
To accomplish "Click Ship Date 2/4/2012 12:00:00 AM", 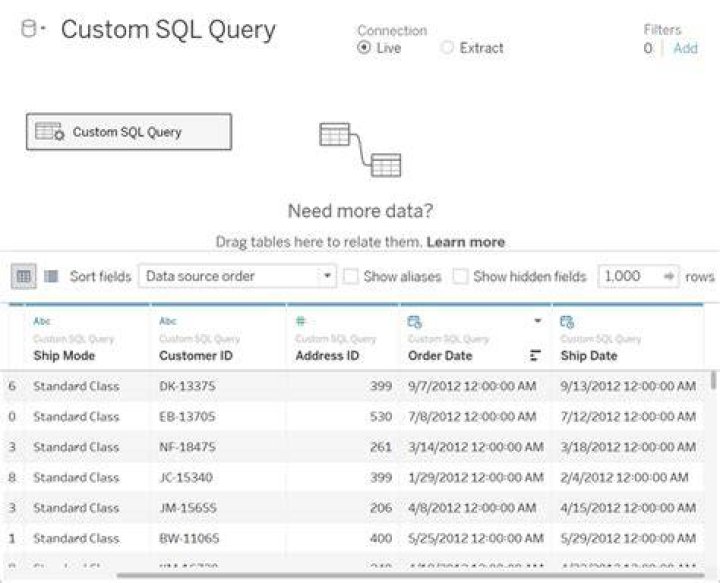I will [x=624, y=477].
